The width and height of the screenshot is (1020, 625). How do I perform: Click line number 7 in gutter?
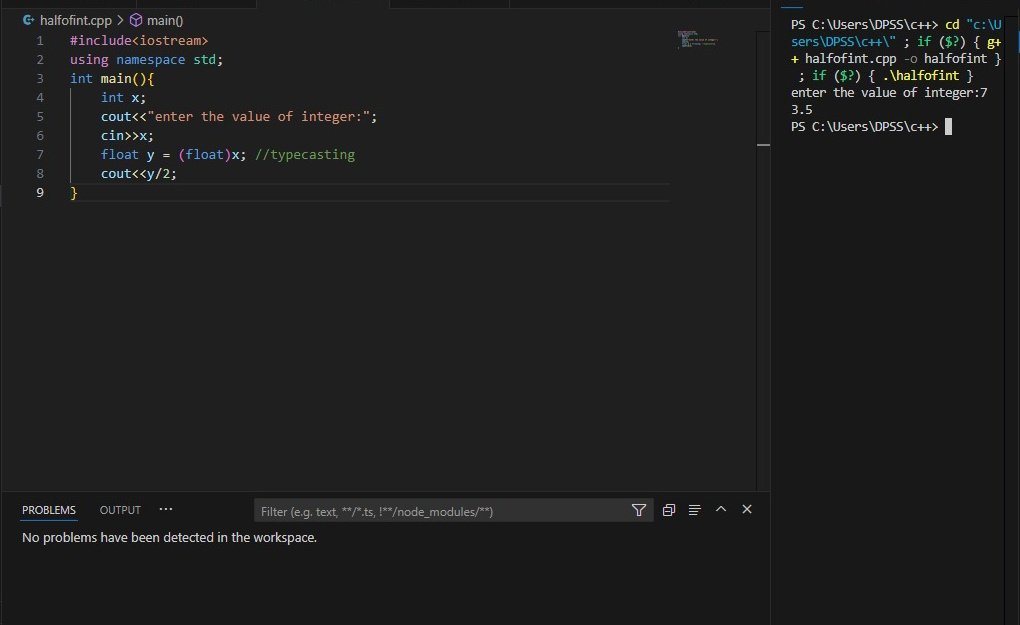[x=40, y=155]
